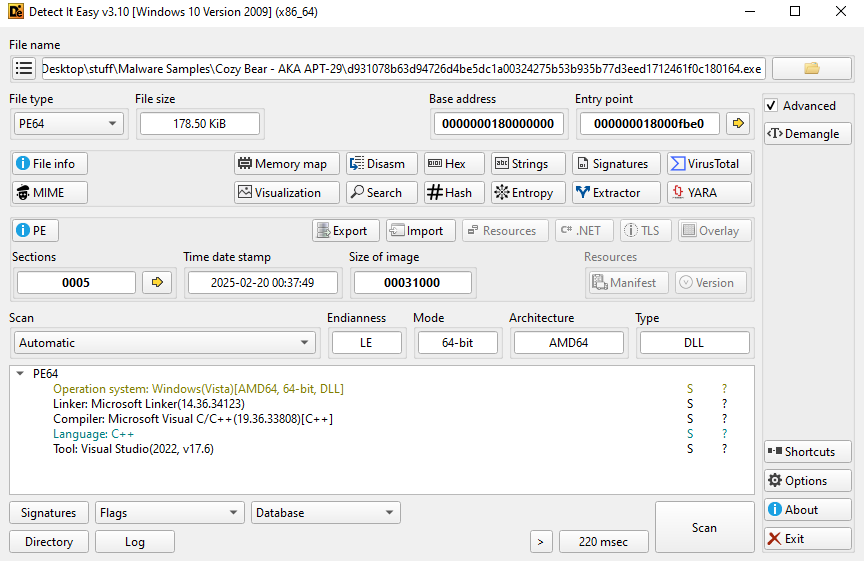The width and height of the screenshot is (864, 561).
Task: Click the Endianness LE field
Action: [366, 342]
